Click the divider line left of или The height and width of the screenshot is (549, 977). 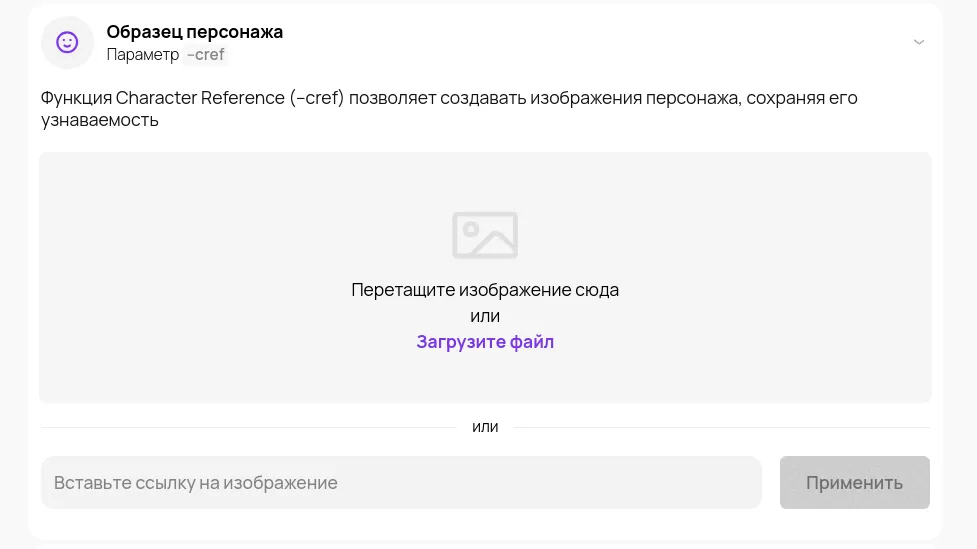(249, 427)
